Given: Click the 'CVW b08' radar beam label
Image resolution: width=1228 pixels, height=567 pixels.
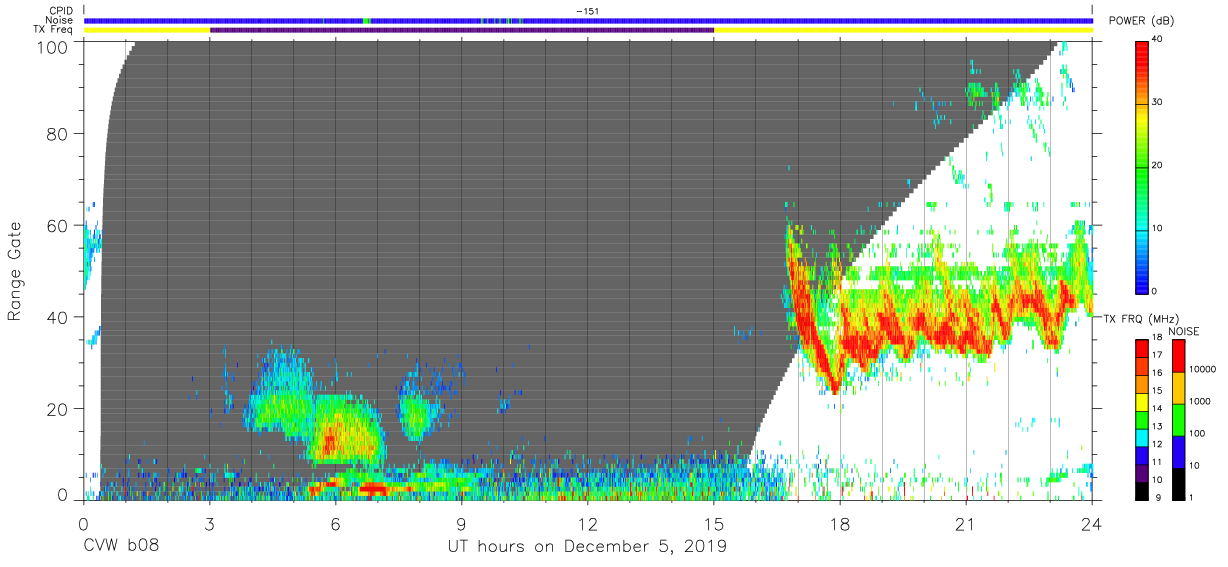Looking at the screenshot, I should point(121,546).
